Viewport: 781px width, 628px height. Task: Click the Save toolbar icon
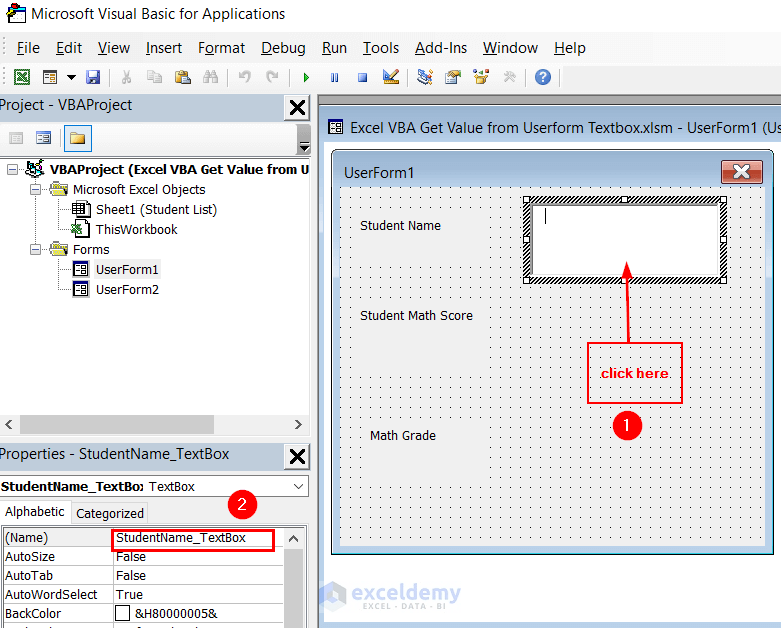click(93, 77)
